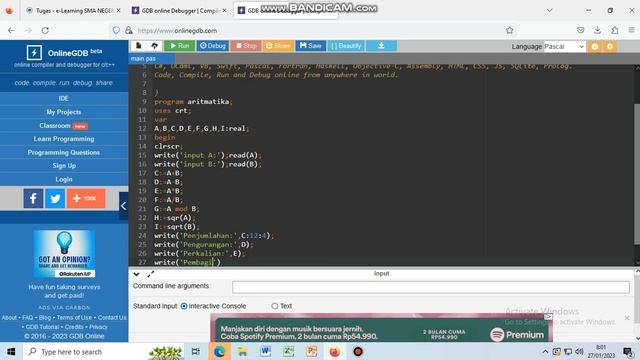Screen dimensions: 640x360
Task: Open Learn Programming page
Action: pos(64,139)
